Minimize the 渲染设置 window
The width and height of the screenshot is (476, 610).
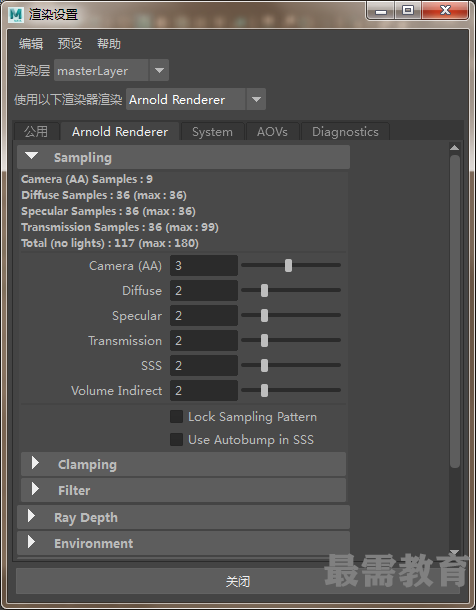pyautogui.click(x=381, y=11)
